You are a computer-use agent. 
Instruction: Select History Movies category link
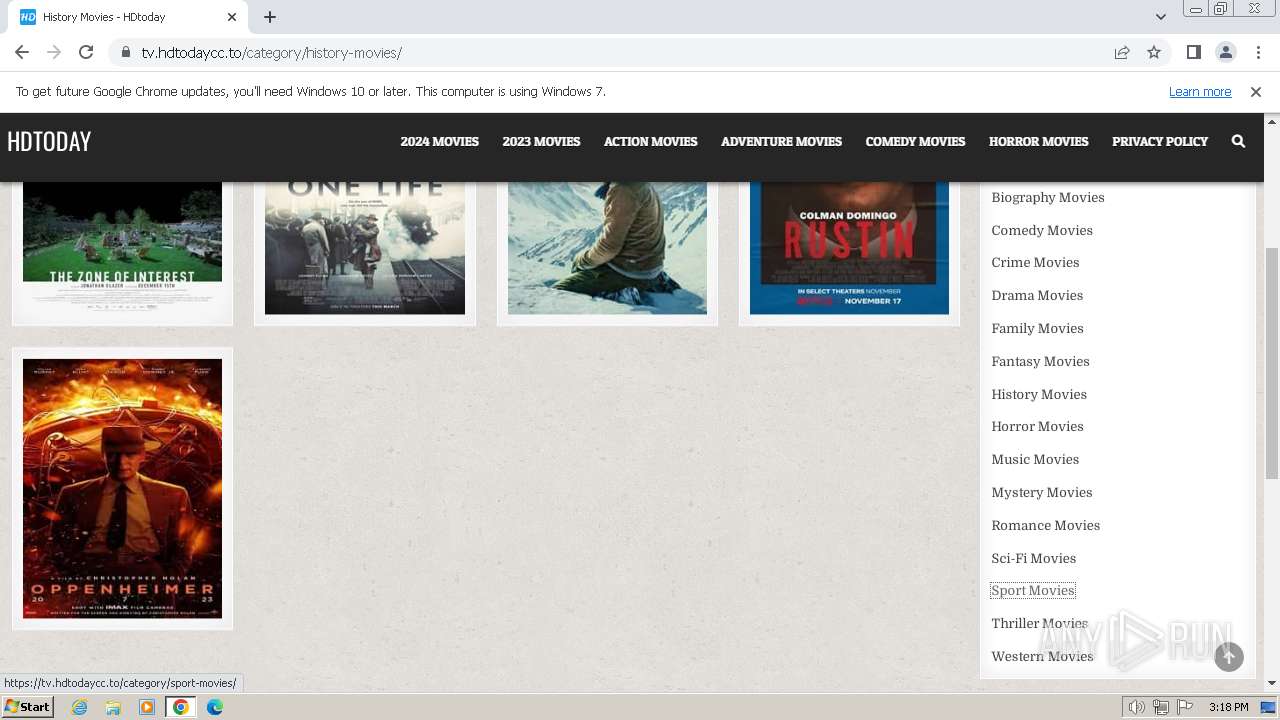click(1039, 394)
